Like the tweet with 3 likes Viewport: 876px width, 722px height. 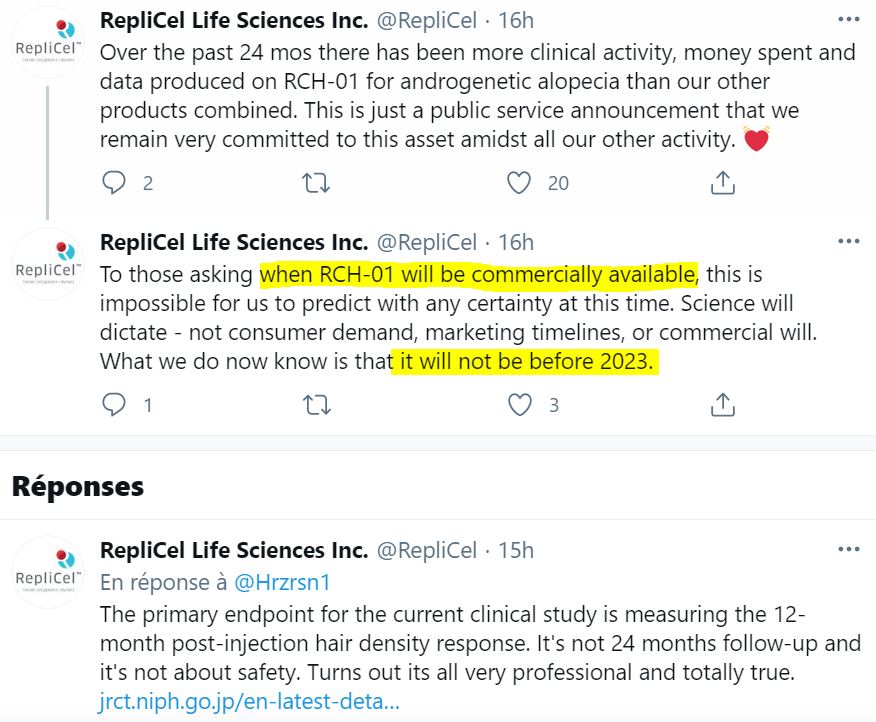click(x=519, y=404)
